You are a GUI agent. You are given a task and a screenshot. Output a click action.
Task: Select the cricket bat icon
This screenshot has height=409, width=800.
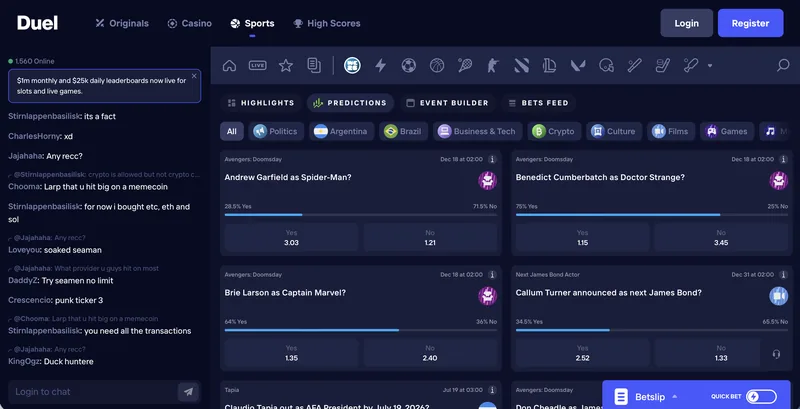(691, 65)
